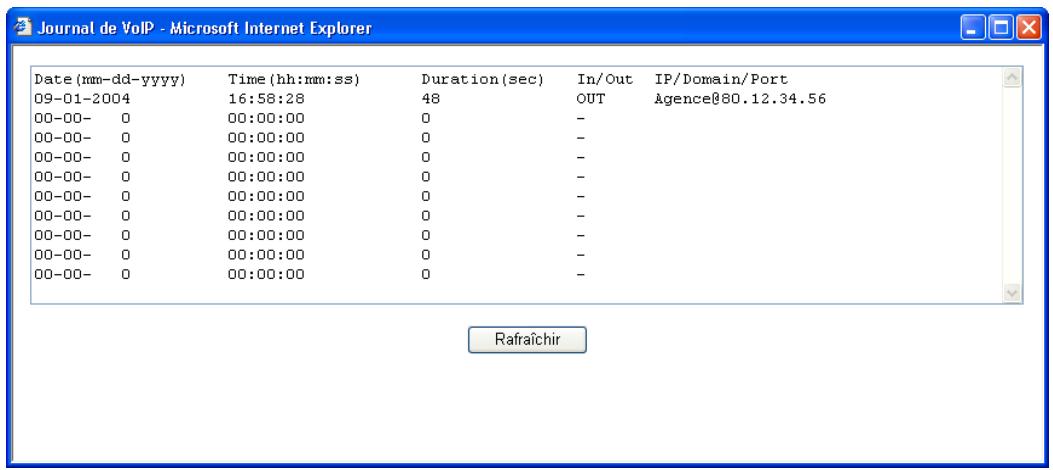
Task: Click the Date(mm-dd-yyyy) column header
Action: click(x=110, y=80)
